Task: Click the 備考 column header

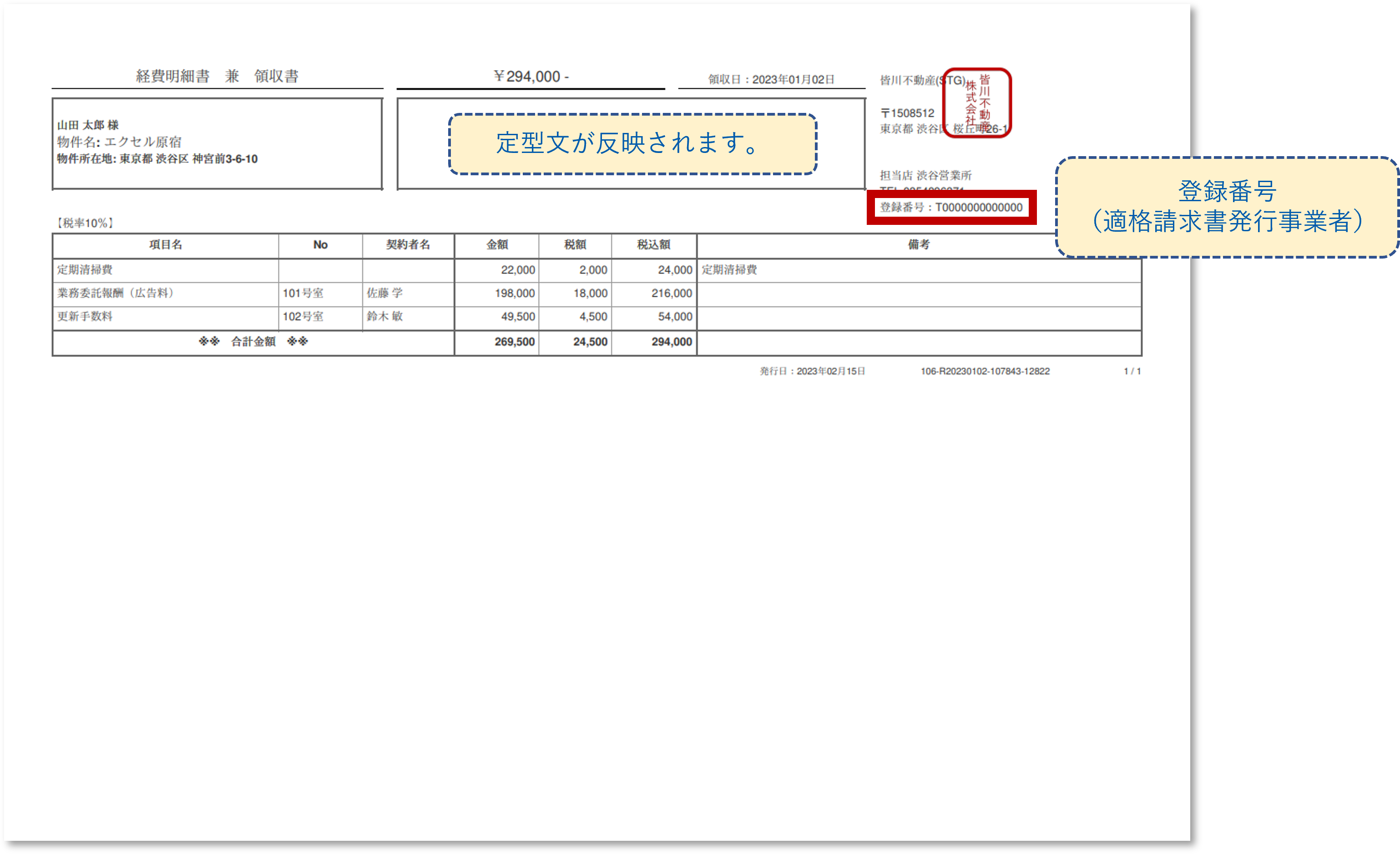Action: [x=918, y=245]
